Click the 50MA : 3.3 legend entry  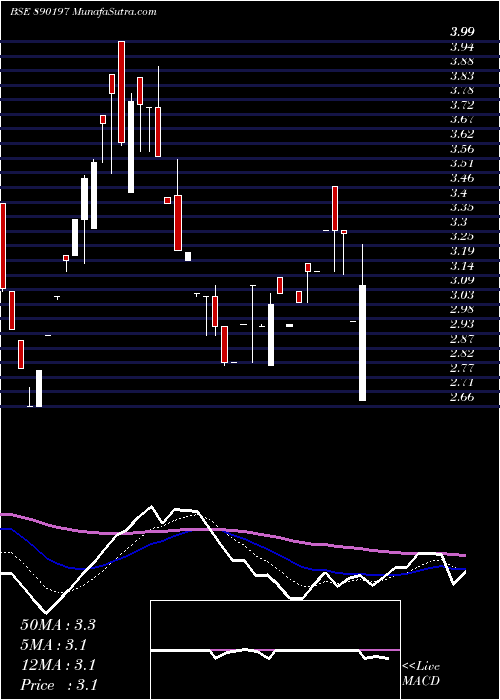pyautogui.click(x=58, y=625)
